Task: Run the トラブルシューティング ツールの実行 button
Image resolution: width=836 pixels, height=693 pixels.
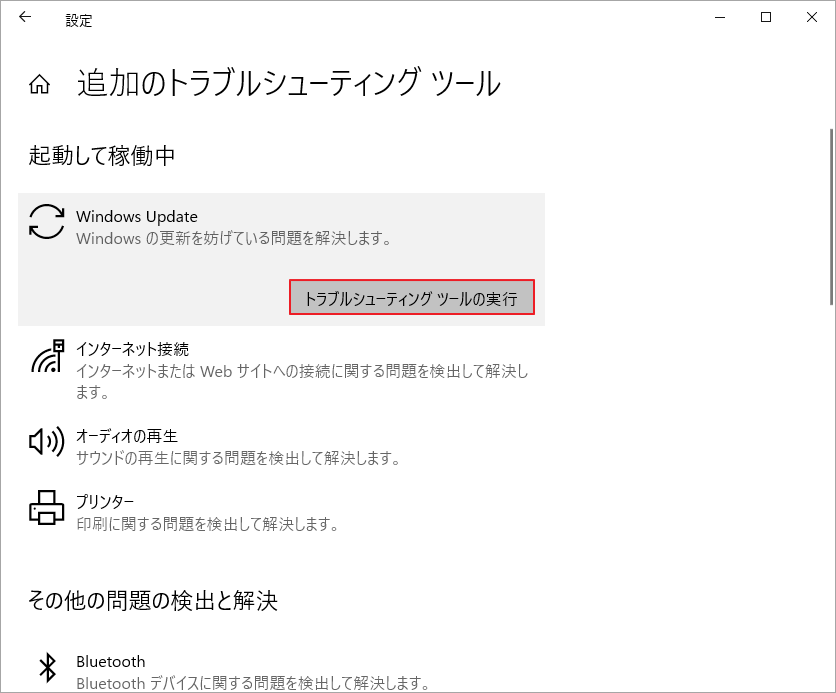Action: [x=411, y=298]
